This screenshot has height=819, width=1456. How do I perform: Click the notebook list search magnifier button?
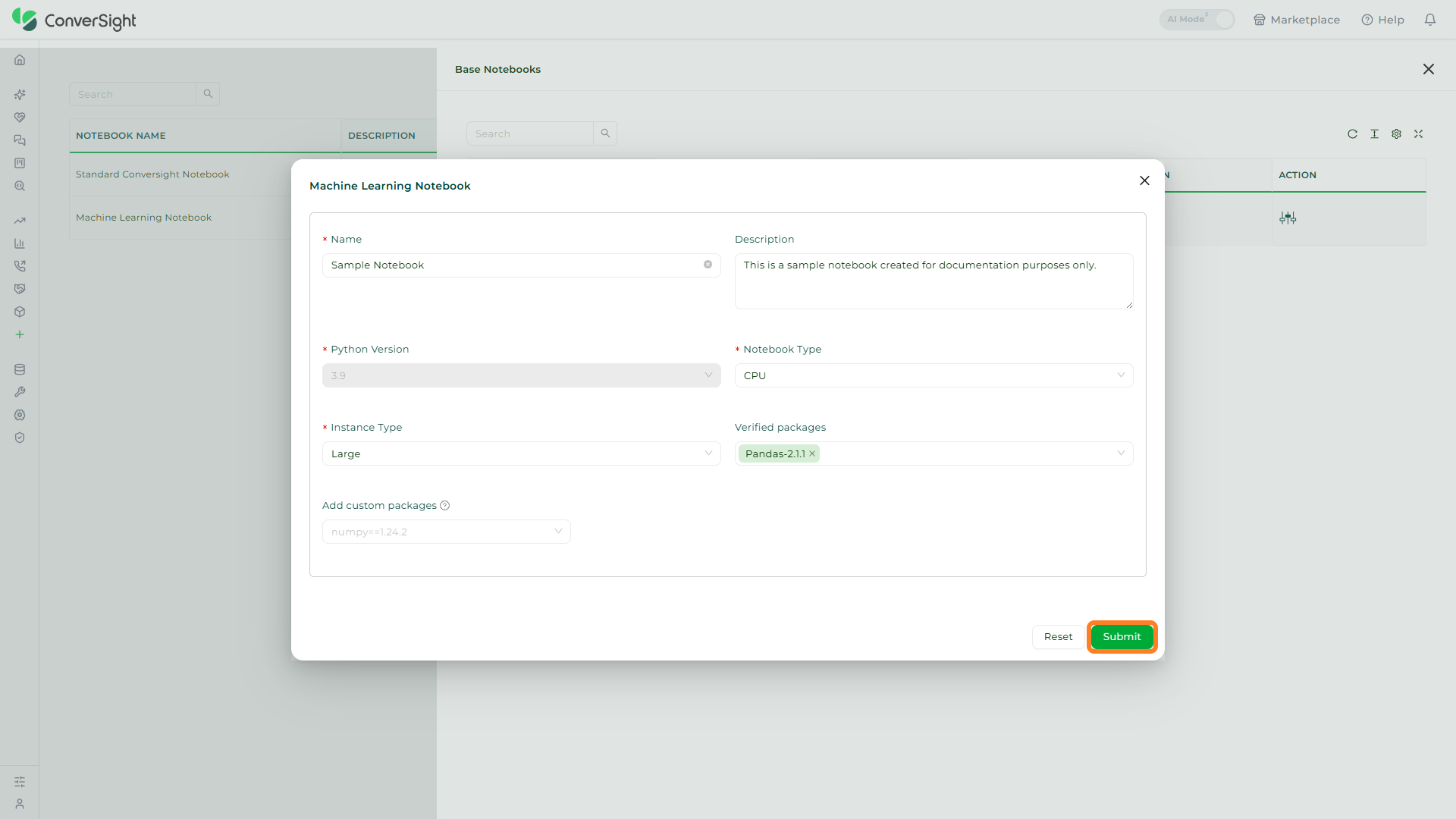click(x=208, y=94)
